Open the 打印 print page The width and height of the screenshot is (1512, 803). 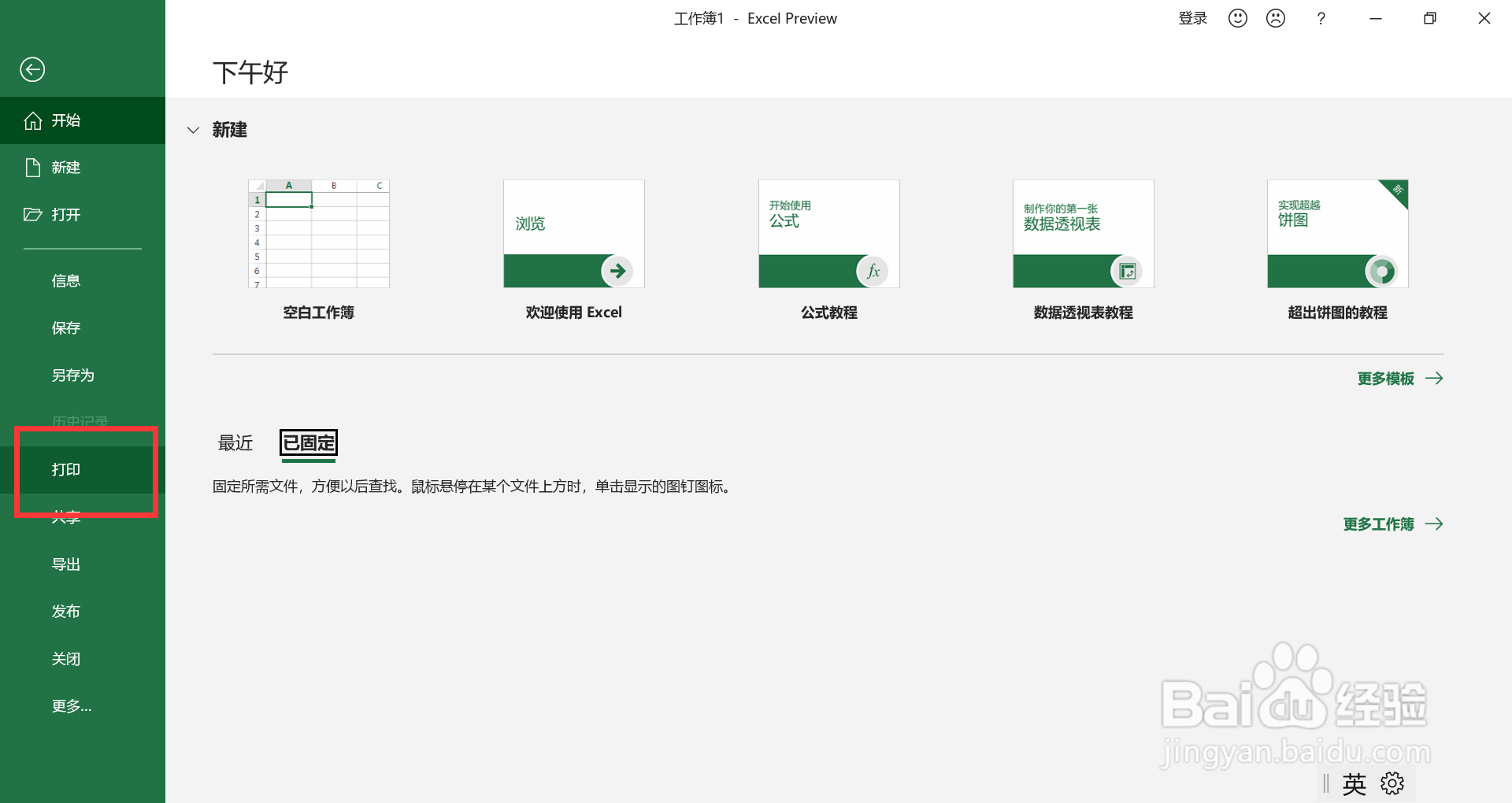(83, 470)
